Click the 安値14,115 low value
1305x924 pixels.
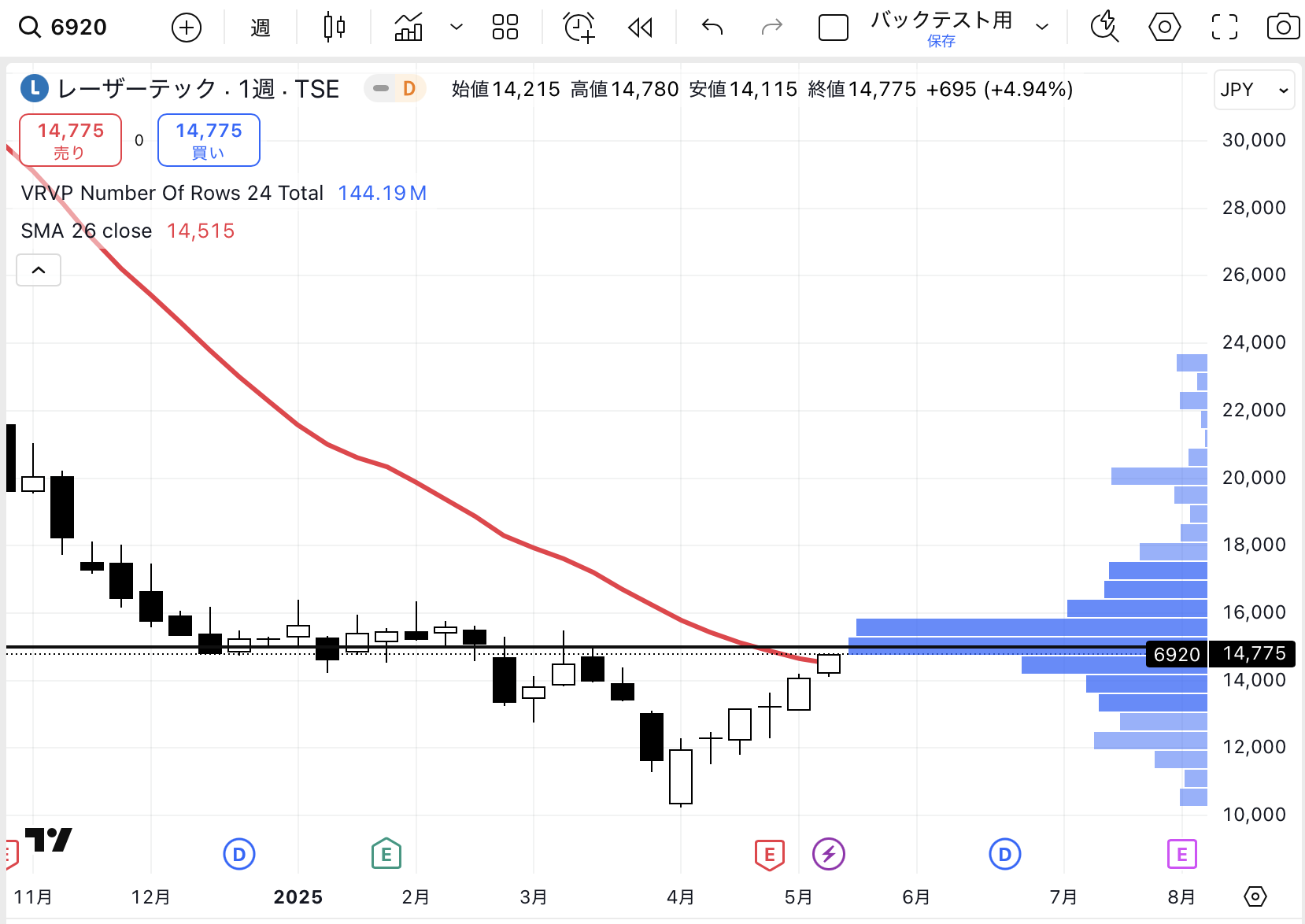coord(743,89)
